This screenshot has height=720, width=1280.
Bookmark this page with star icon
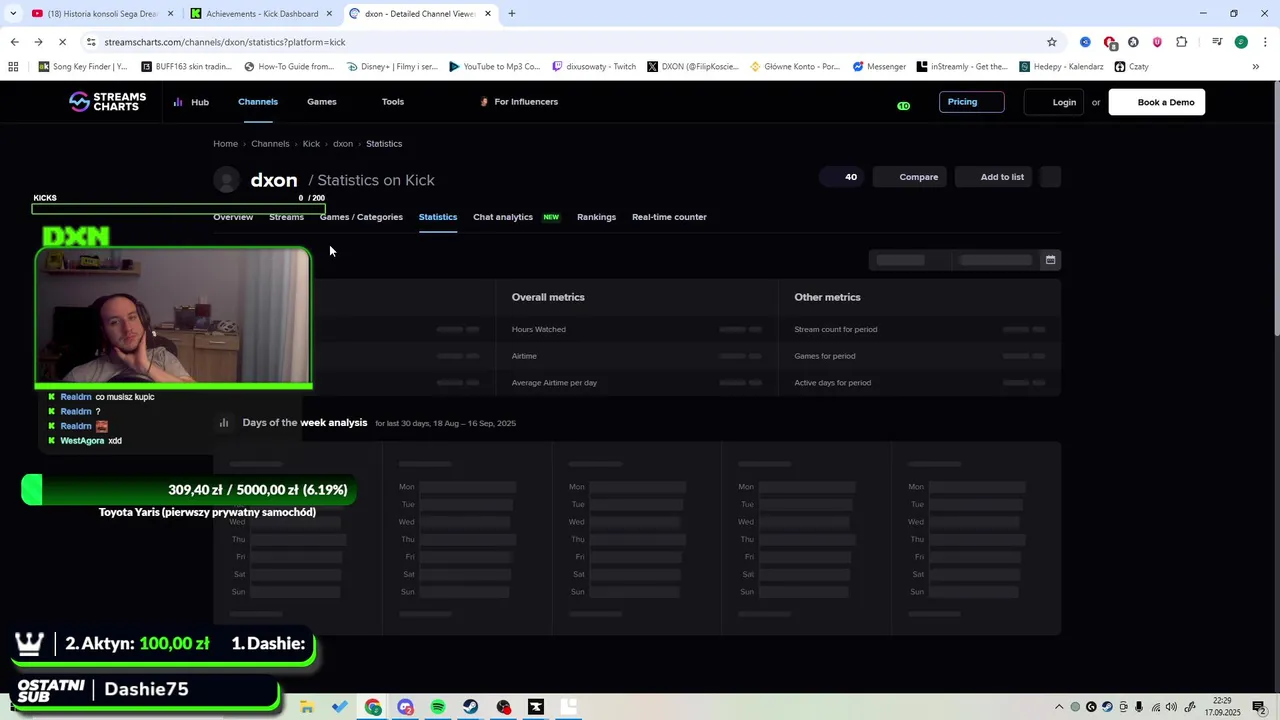[x=1052, y=42]
